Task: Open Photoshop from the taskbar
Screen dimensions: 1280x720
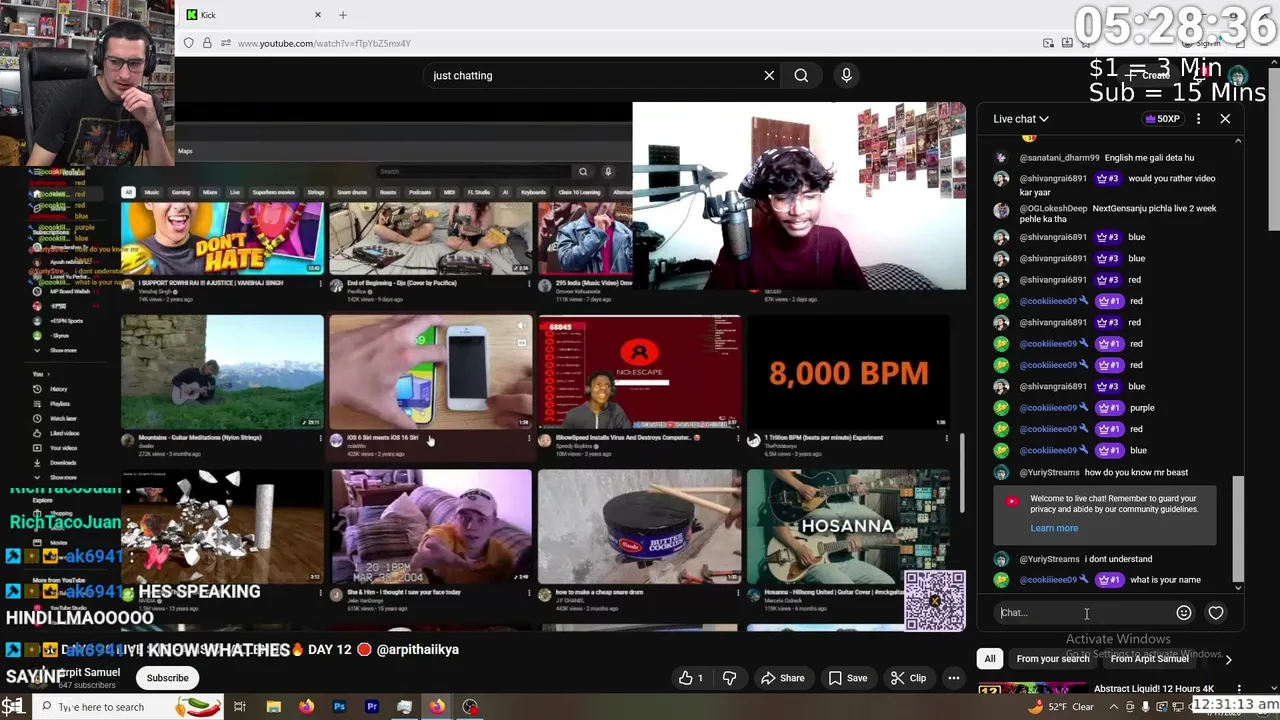Action: coord(339,707)
